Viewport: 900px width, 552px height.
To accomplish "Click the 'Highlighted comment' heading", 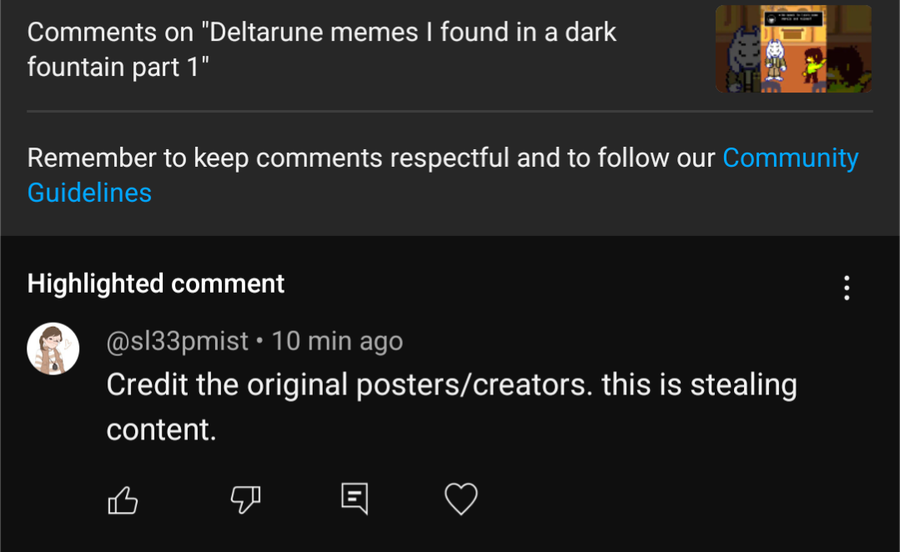I will [156, 284].
